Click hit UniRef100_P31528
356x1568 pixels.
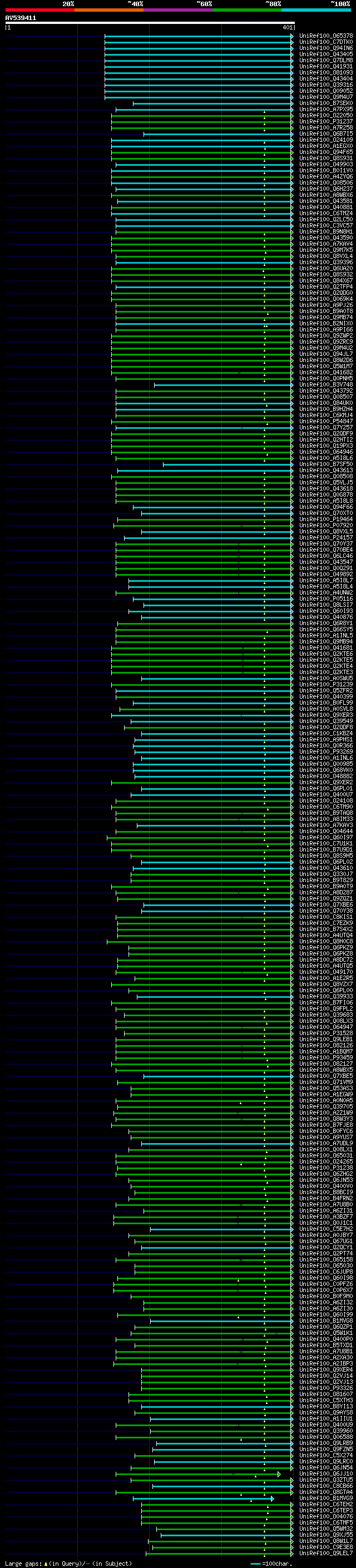pyautogui.click(x=326, y=1033)
